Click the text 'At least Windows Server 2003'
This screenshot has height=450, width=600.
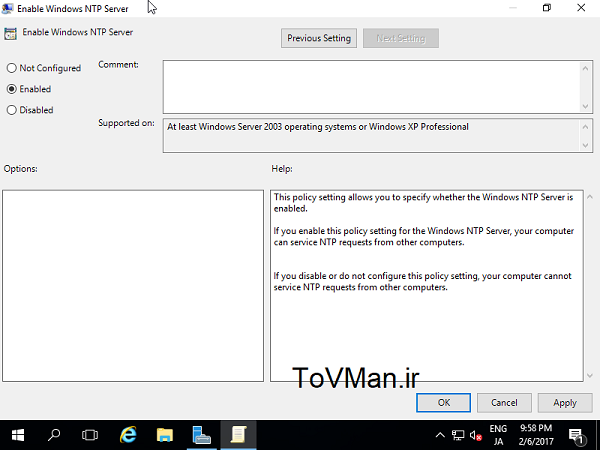[x=224, y=127]
